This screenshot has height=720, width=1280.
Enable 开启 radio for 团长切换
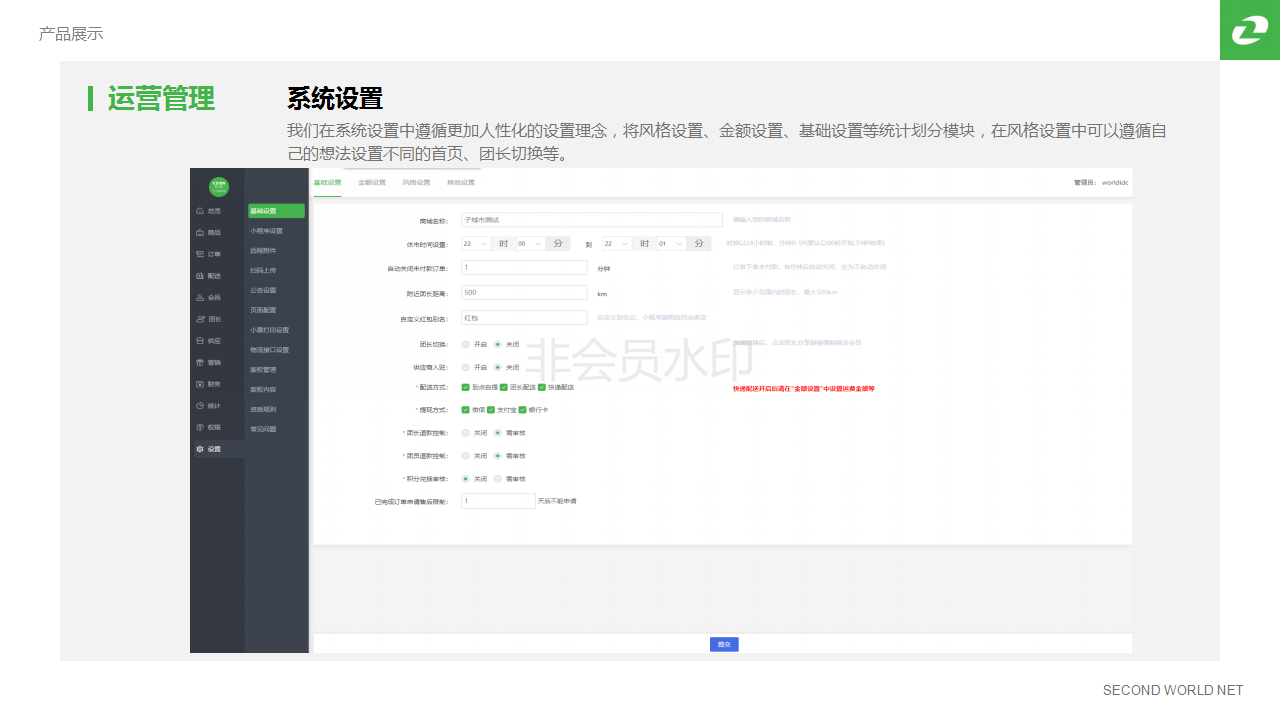pos(466,343)
